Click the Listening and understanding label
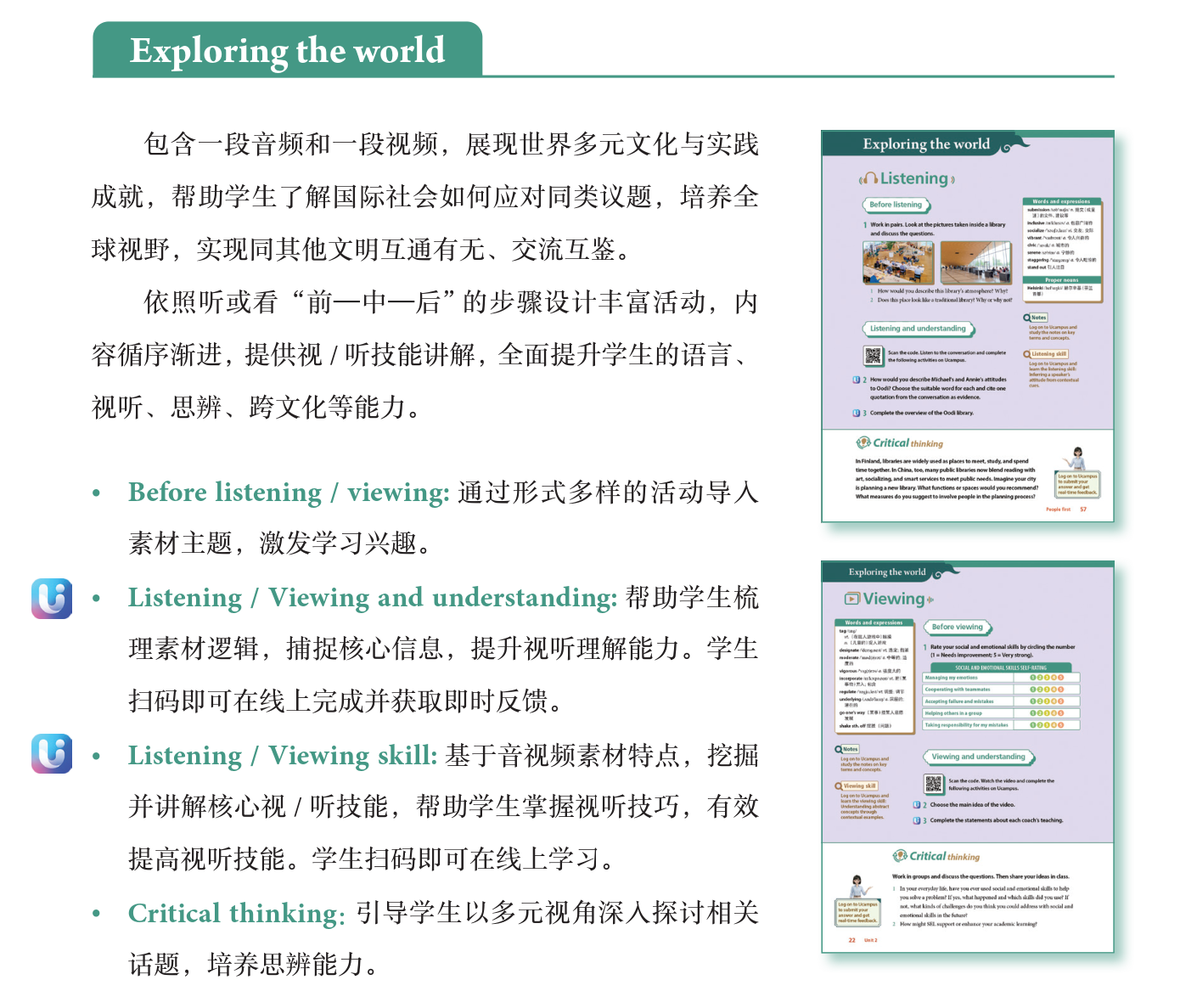This screenshot has height=1008, width=1197. pyautogui.click(x=918, y=329)
